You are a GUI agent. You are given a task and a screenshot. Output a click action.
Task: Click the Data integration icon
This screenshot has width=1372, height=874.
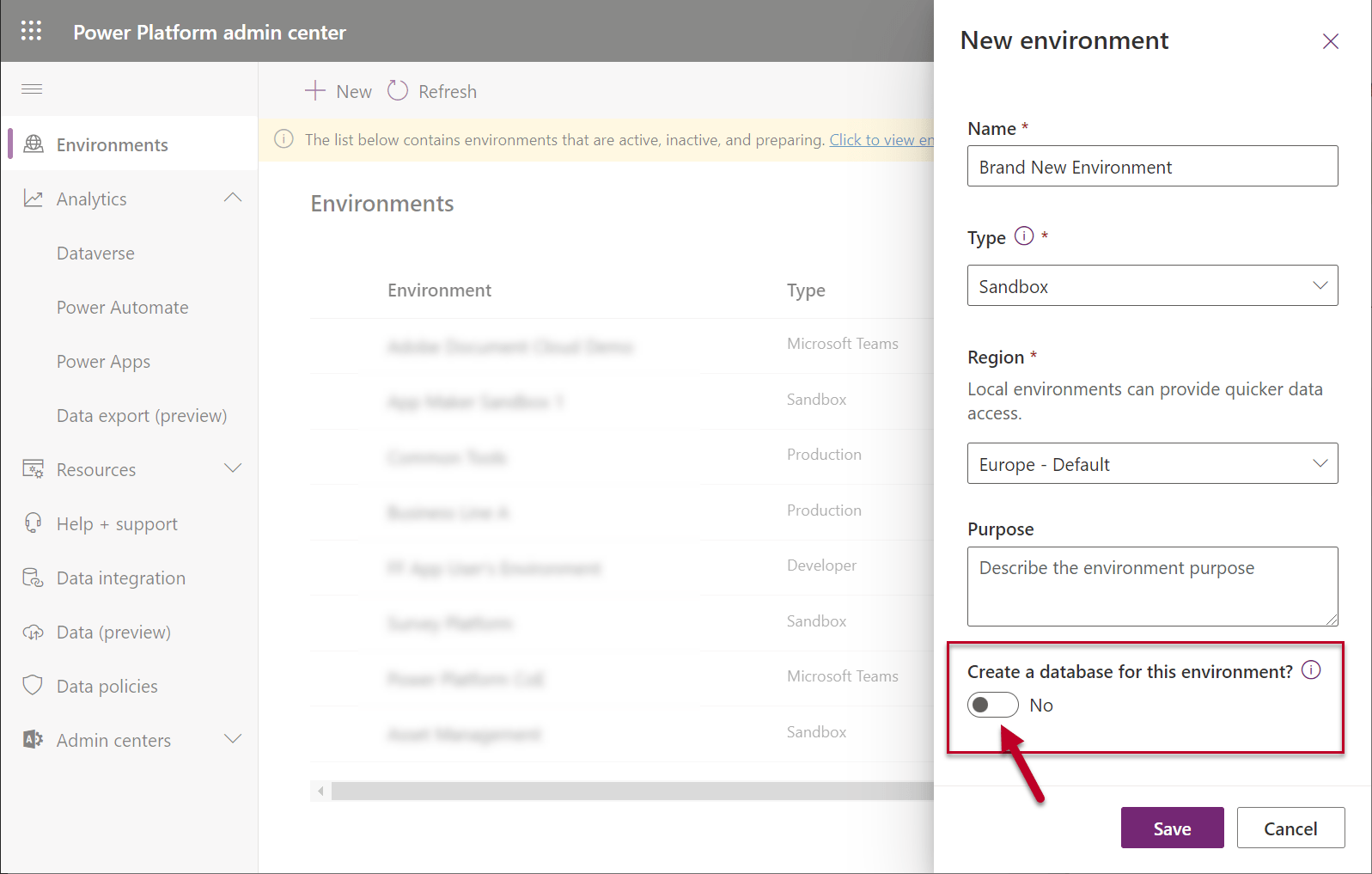[x=34, y=578]
